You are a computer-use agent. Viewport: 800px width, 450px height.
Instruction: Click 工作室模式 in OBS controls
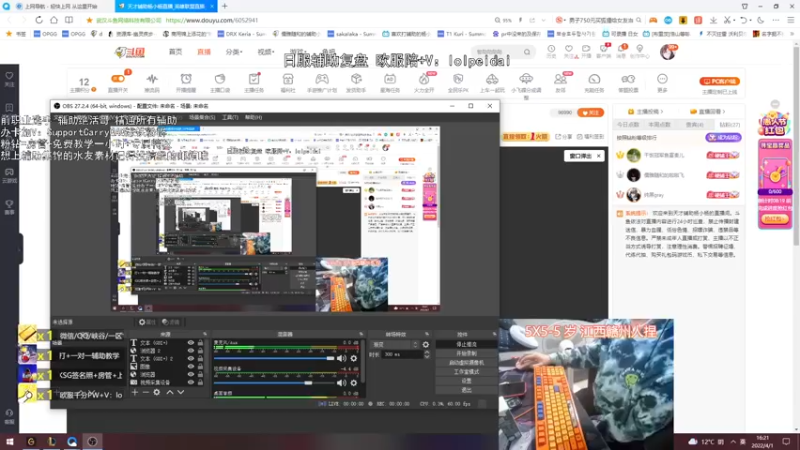(x=466, y=372)
